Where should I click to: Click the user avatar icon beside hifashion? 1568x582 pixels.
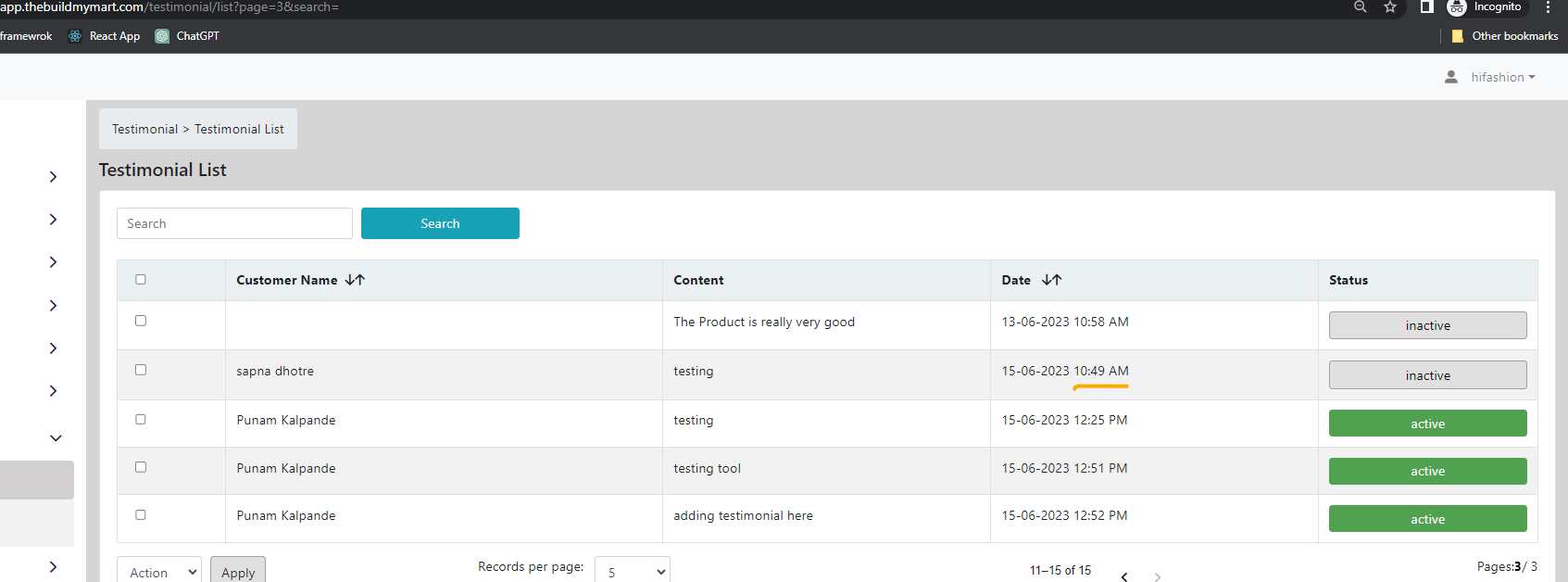(x=1451, y=77)
